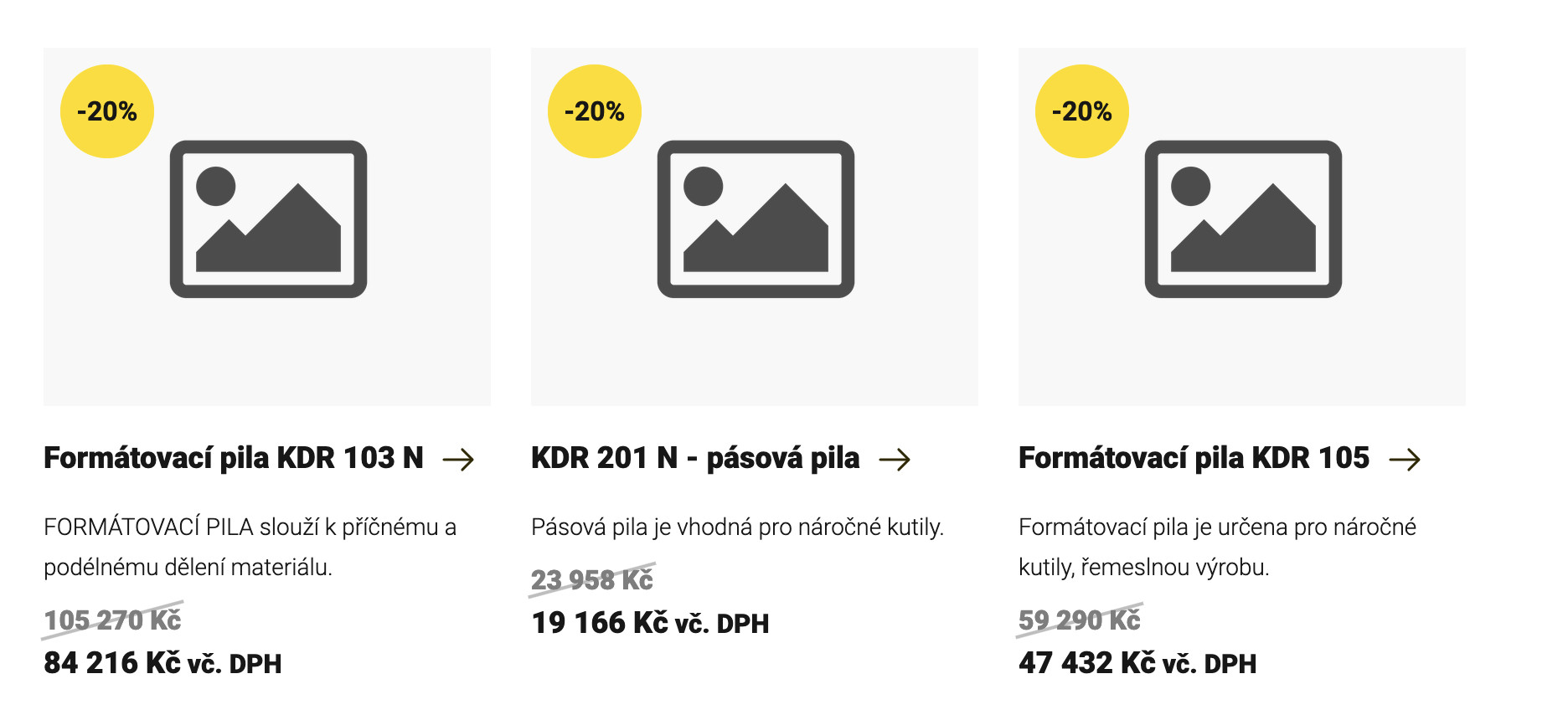Image resolution: width=1568 pixels, height=715 pixels.
Task: Click -20% badge on KDR 103 N card
Action: (x=107, y=111)
